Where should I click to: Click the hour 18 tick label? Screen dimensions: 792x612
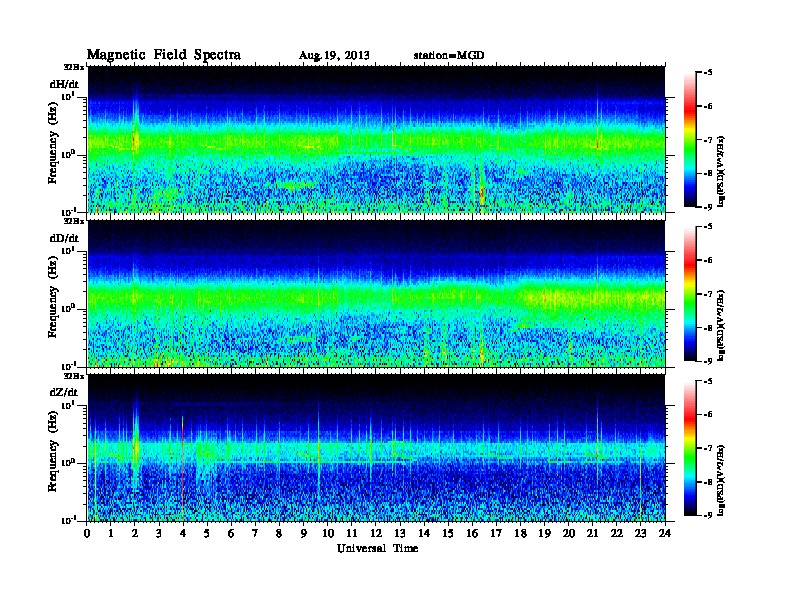(520, 533)
